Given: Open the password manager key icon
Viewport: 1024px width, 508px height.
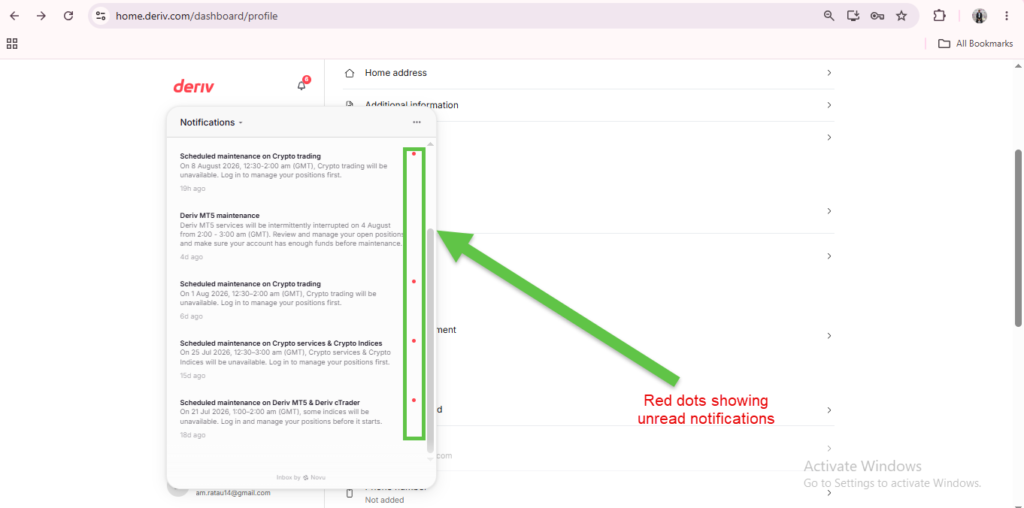Looking at the screenshot, I should point(877,16).
